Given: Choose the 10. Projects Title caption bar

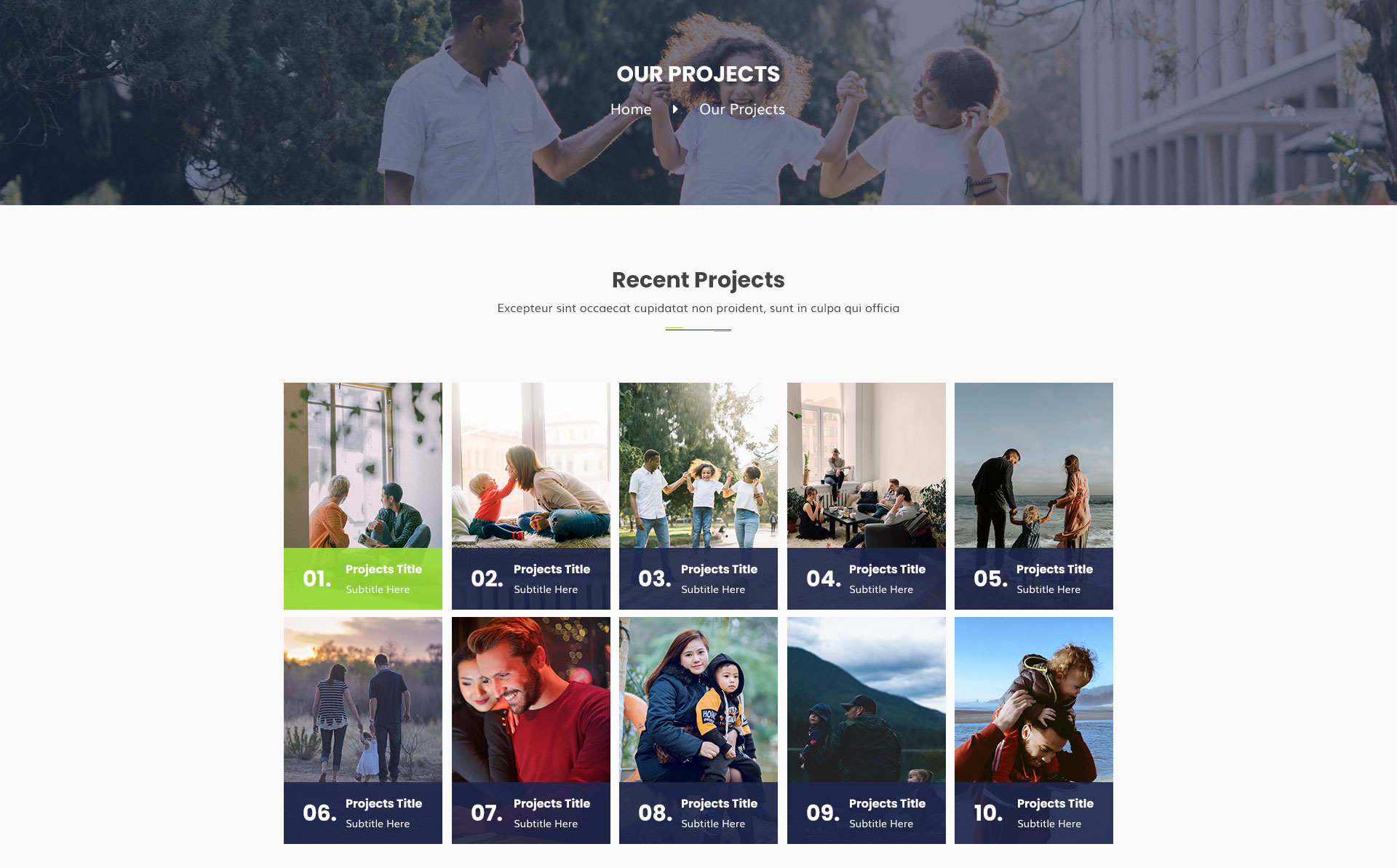Looking at the screenshot, I should pyautogui.click(x=1034, y=813).
